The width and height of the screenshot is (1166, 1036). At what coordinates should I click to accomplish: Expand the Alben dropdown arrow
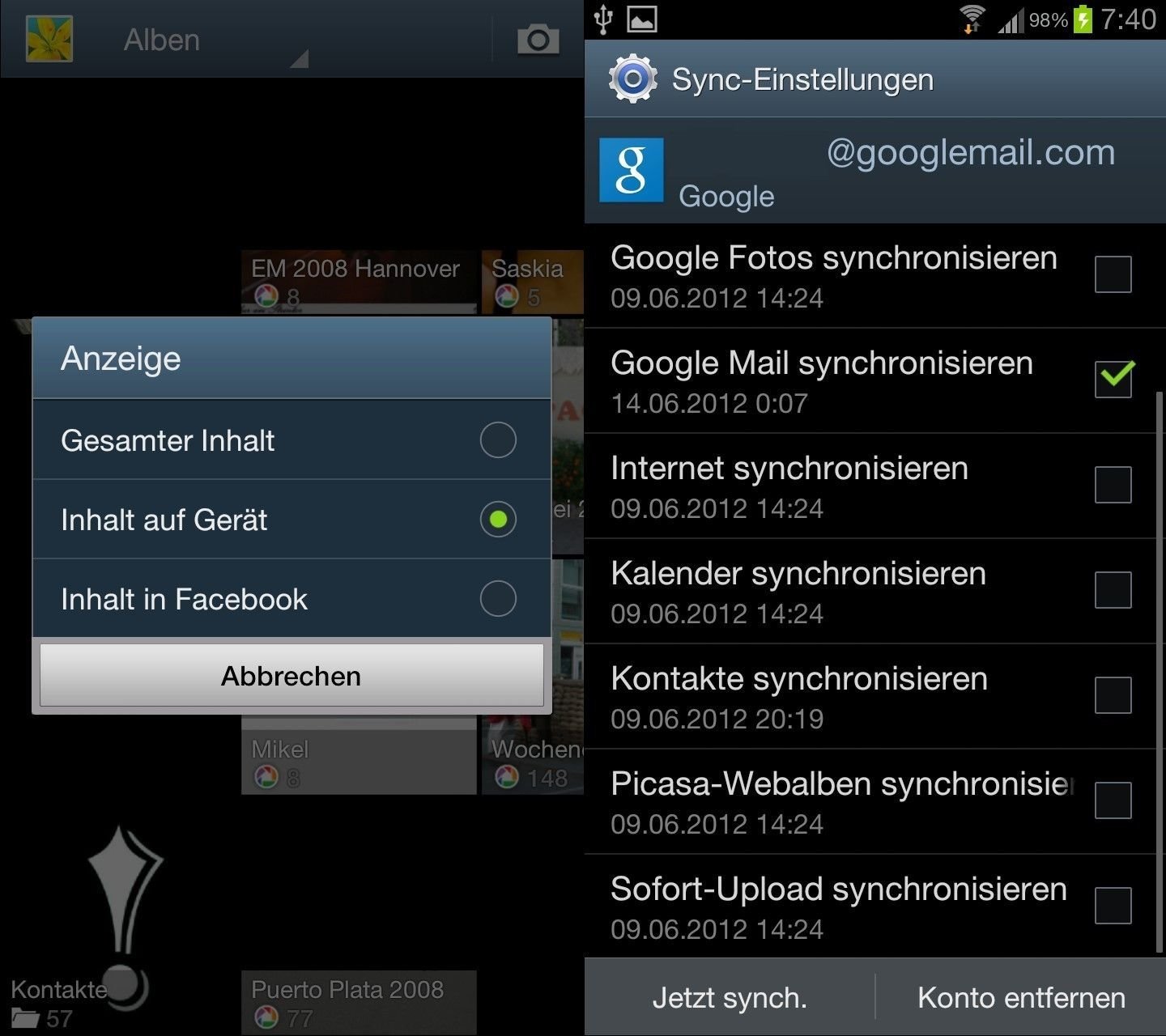(x=300, y=58)
